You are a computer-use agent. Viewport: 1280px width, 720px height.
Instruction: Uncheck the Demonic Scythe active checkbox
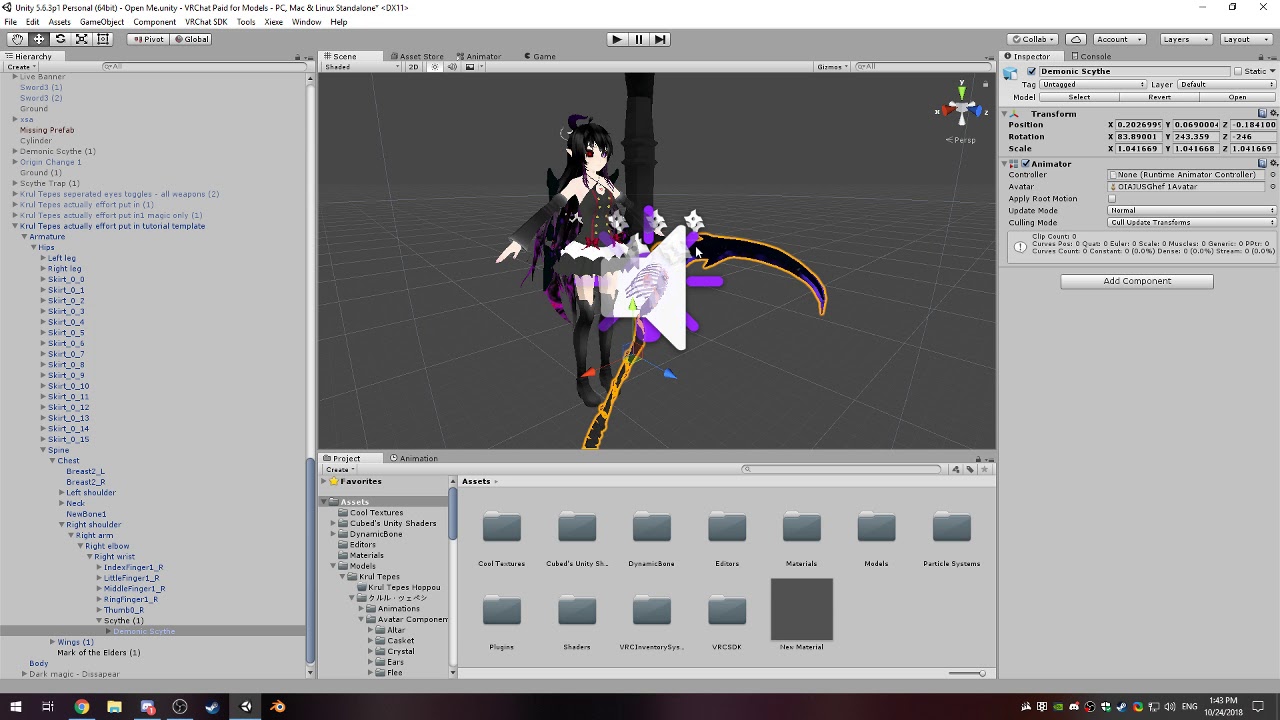(1032, 72)
